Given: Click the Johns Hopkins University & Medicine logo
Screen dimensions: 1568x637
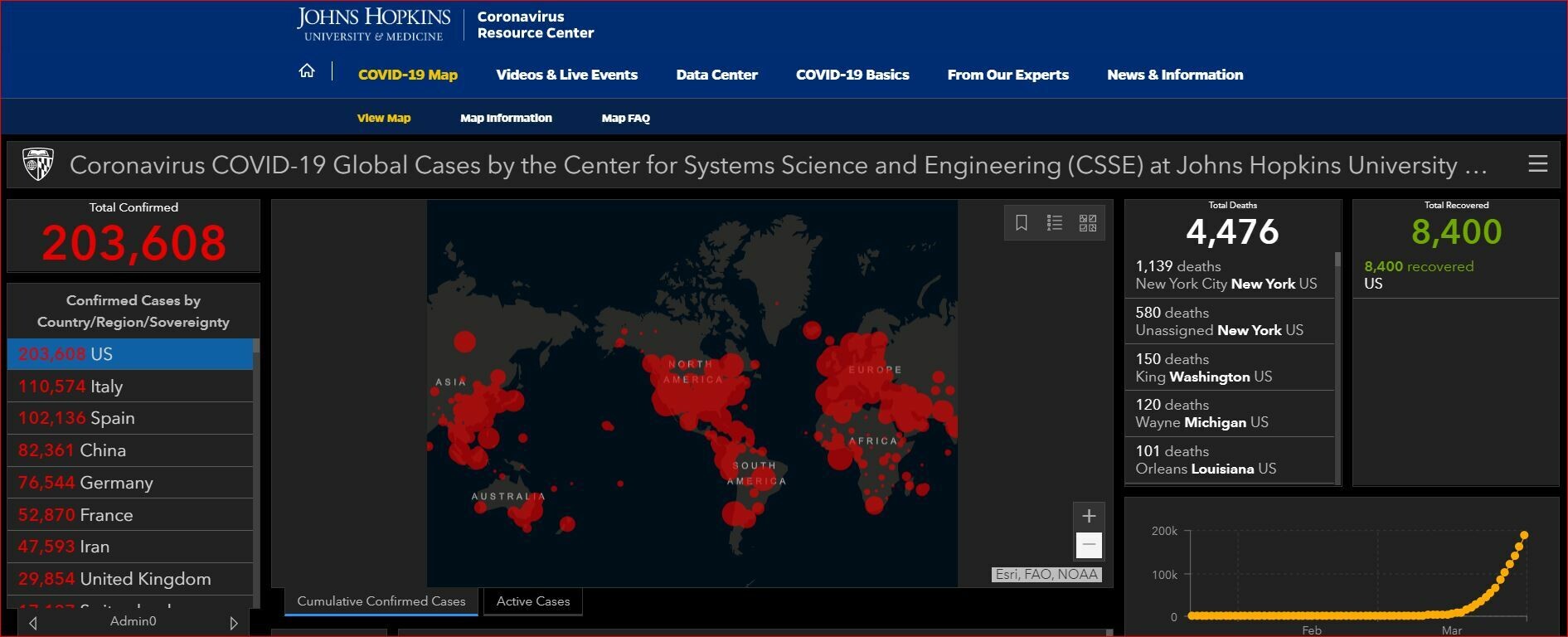Looking at the screenshot, I should click(x=374, y=25).
